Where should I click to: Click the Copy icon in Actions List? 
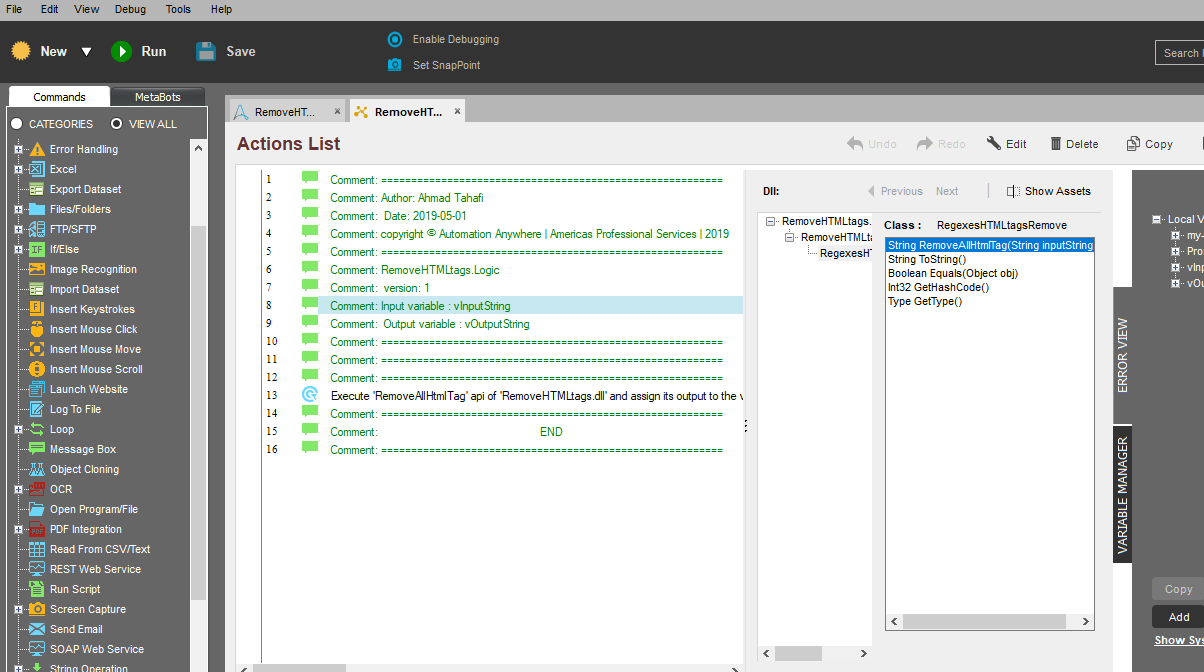coord(1133,144)
